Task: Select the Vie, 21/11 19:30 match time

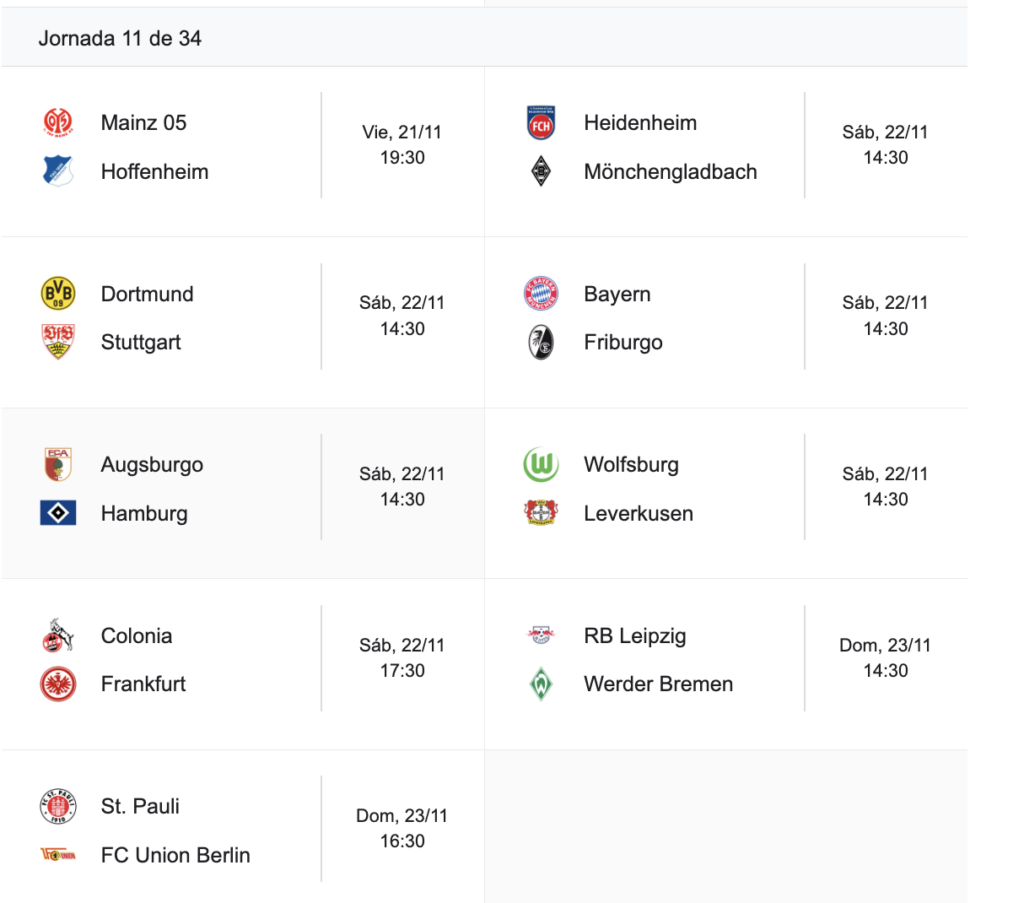Action: (402, 145)
